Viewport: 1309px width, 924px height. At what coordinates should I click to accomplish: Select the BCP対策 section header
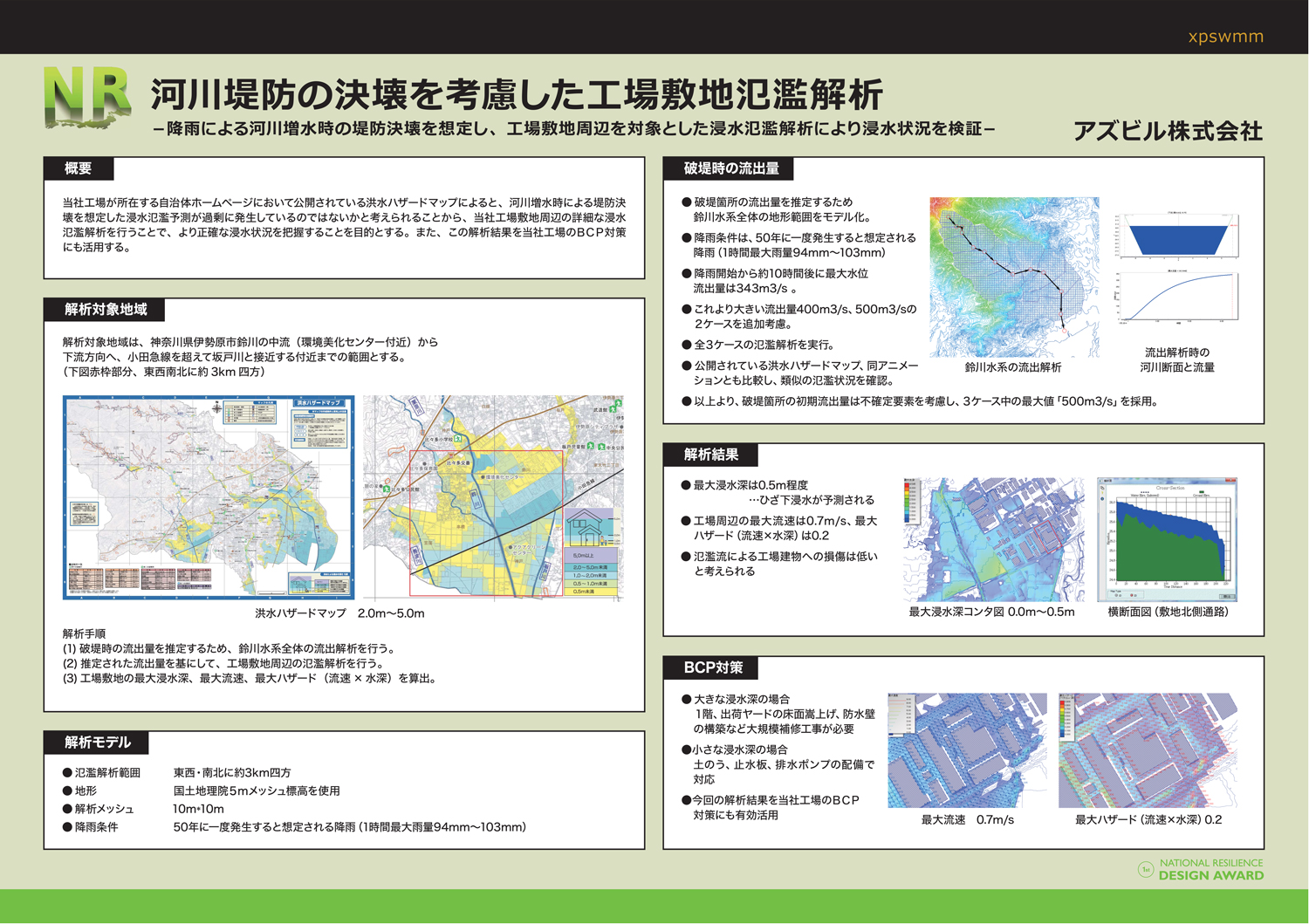(712, 667)
